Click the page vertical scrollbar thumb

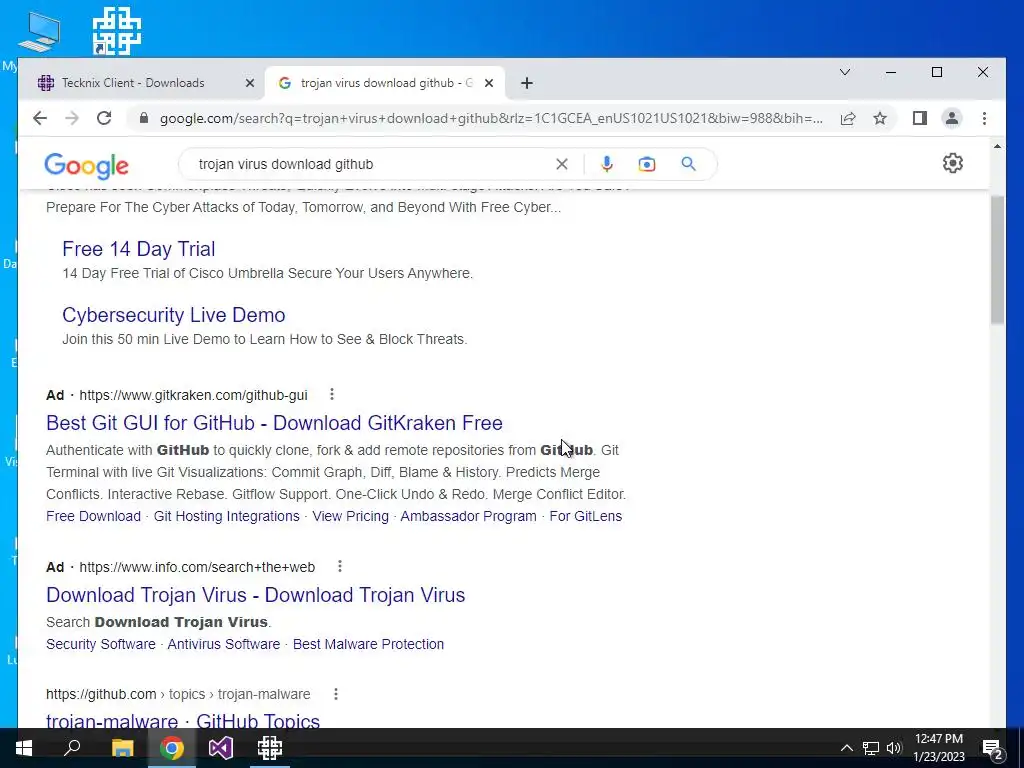997,259
